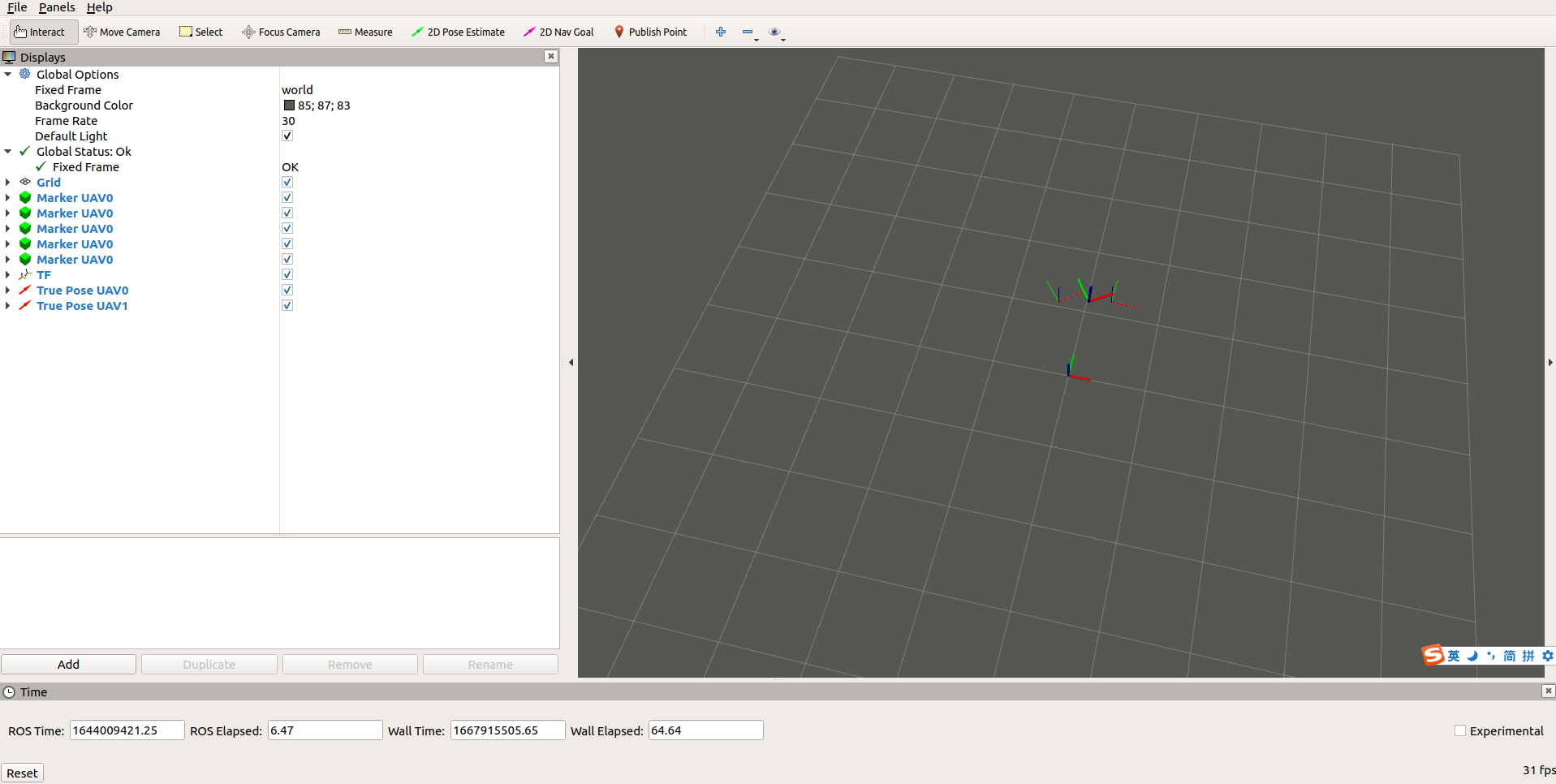Viewport: 1556px width, 784px height.
Task: Open the Background Color swatch
Action: [290, 105]
